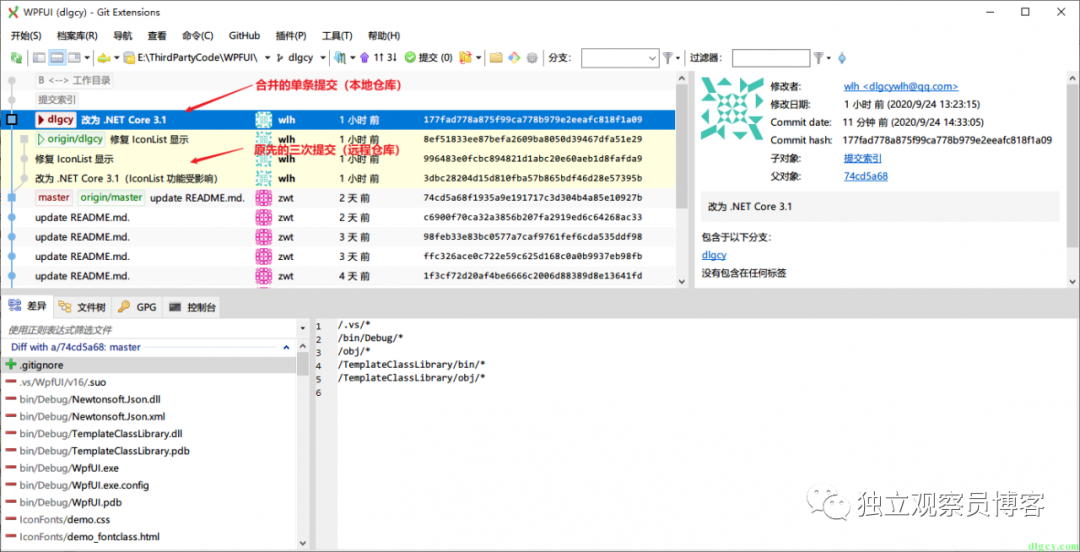Open the stash dropdown arrow
This screenshot has width=1080, height=552.
click(116, 58)
